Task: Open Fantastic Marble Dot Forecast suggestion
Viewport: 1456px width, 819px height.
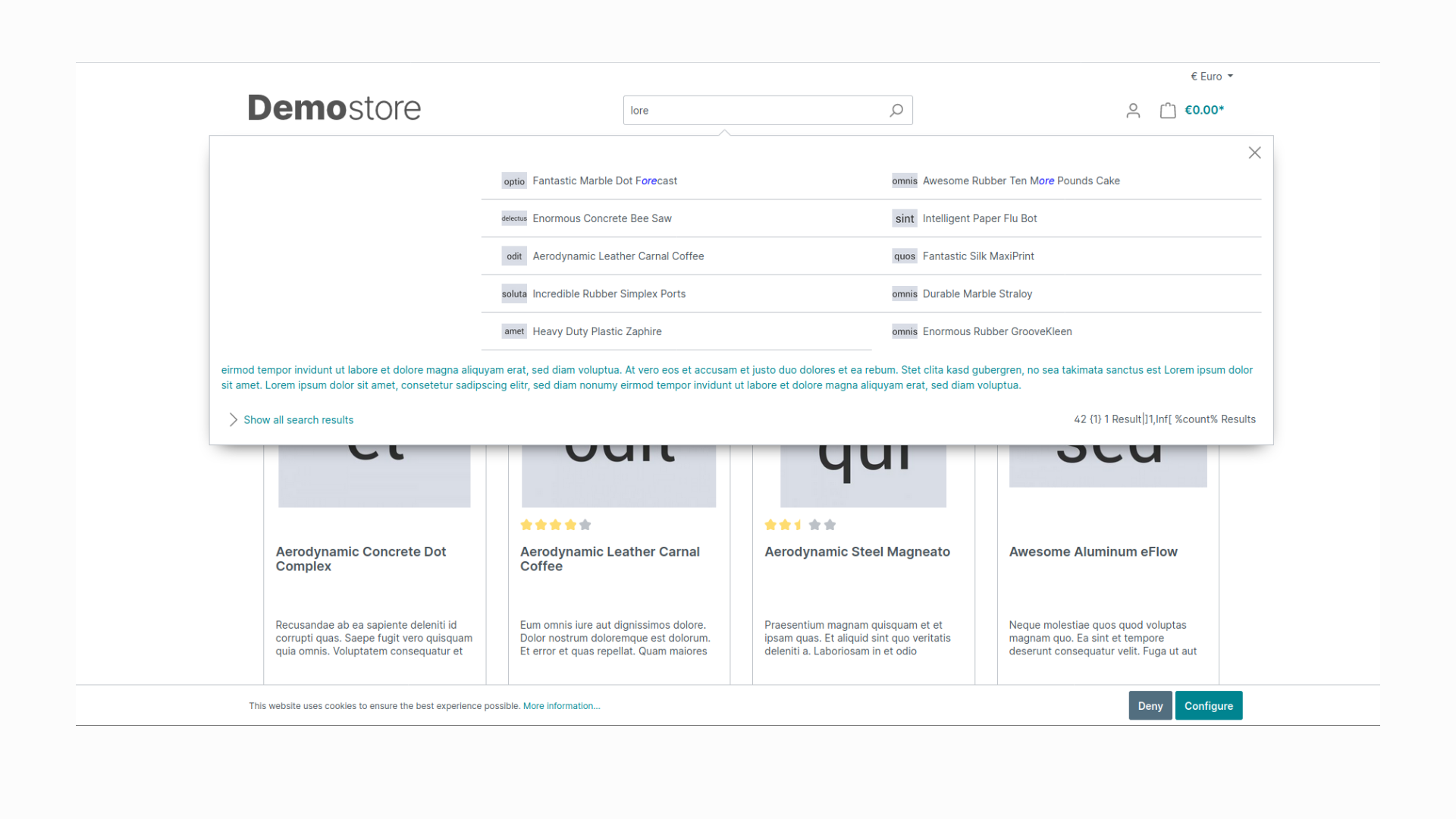Action: [605, 181]
